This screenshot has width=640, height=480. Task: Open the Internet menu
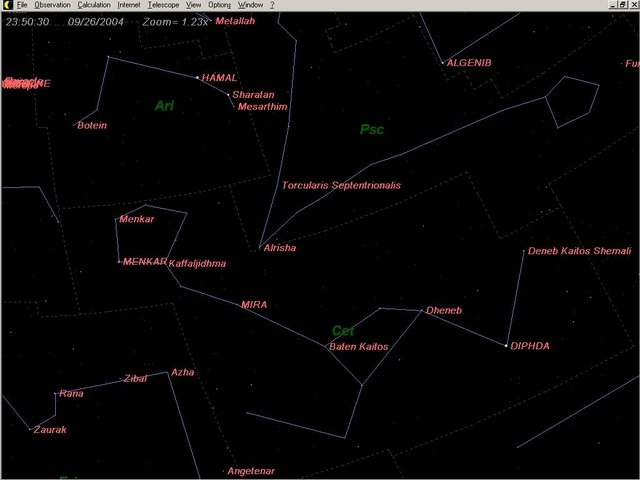[129, 5]
